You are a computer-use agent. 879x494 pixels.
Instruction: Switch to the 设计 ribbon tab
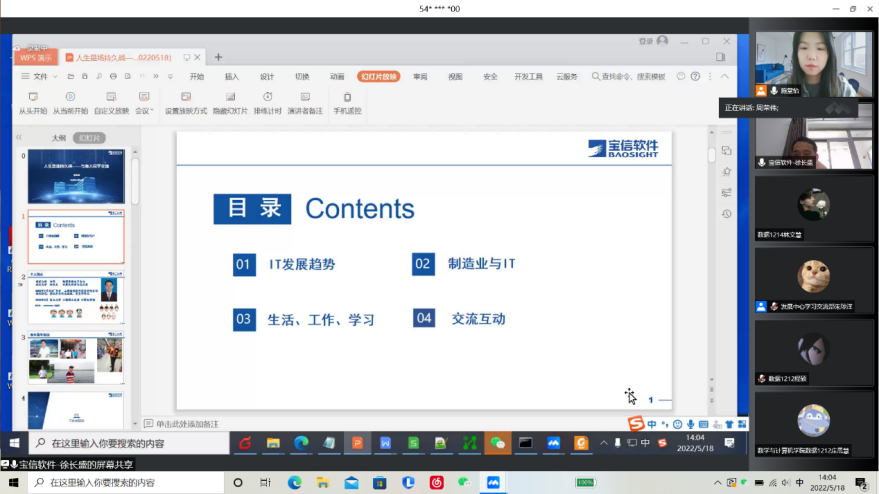pos(267,76)
